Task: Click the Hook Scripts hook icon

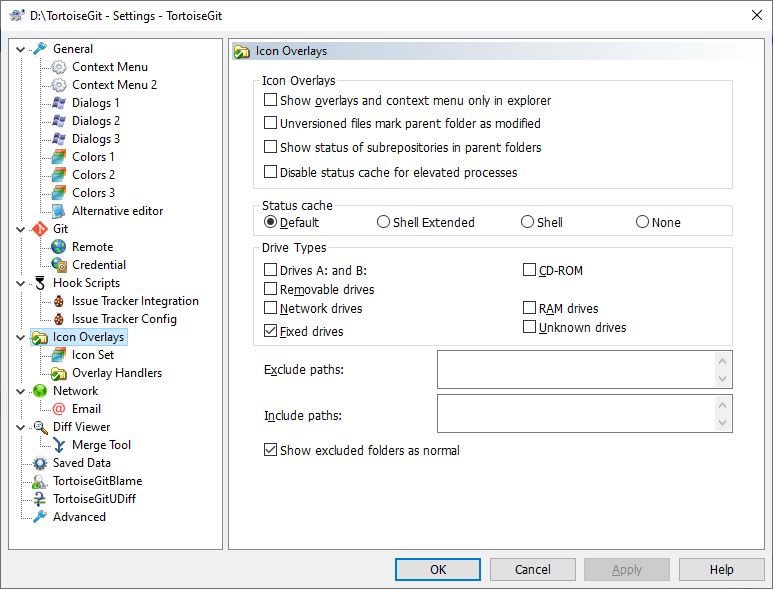Action: coord(40,283)
